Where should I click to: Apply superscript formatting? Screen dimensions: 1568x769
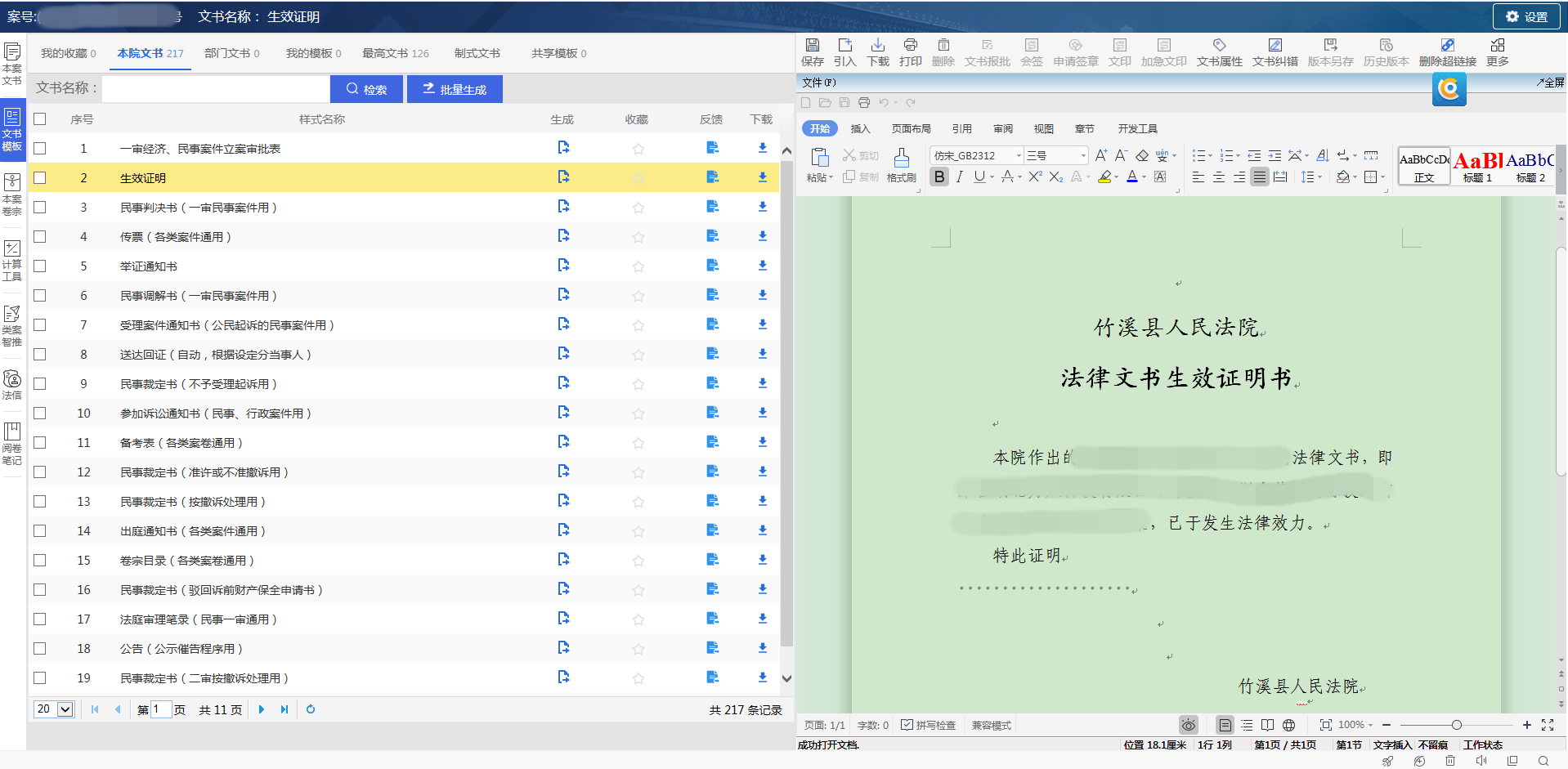[x=1035, y=177]
